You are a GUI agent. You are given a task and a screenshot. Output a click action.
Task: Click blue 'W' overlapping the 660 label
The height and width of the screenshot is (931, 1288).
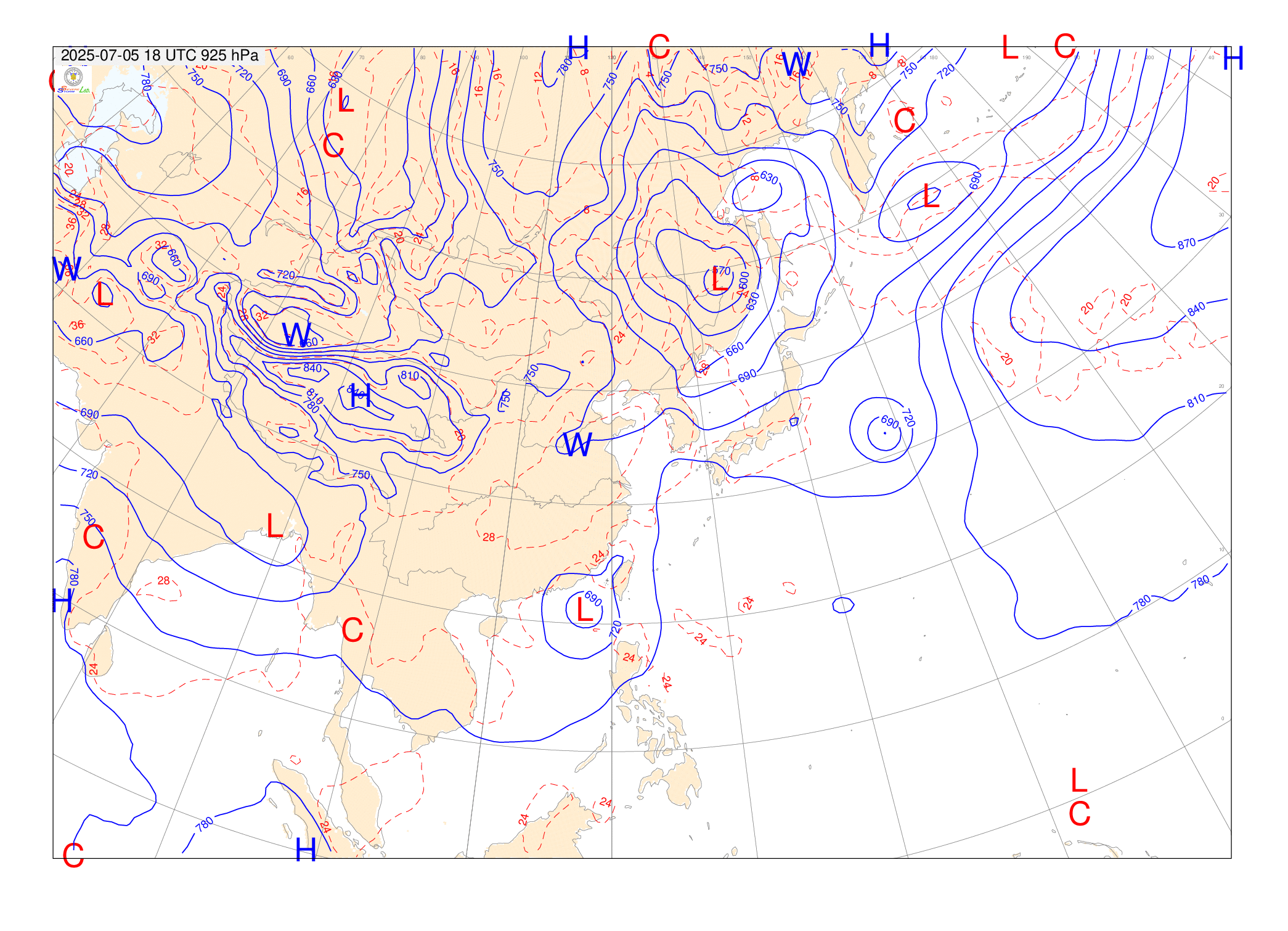(296, 334)
